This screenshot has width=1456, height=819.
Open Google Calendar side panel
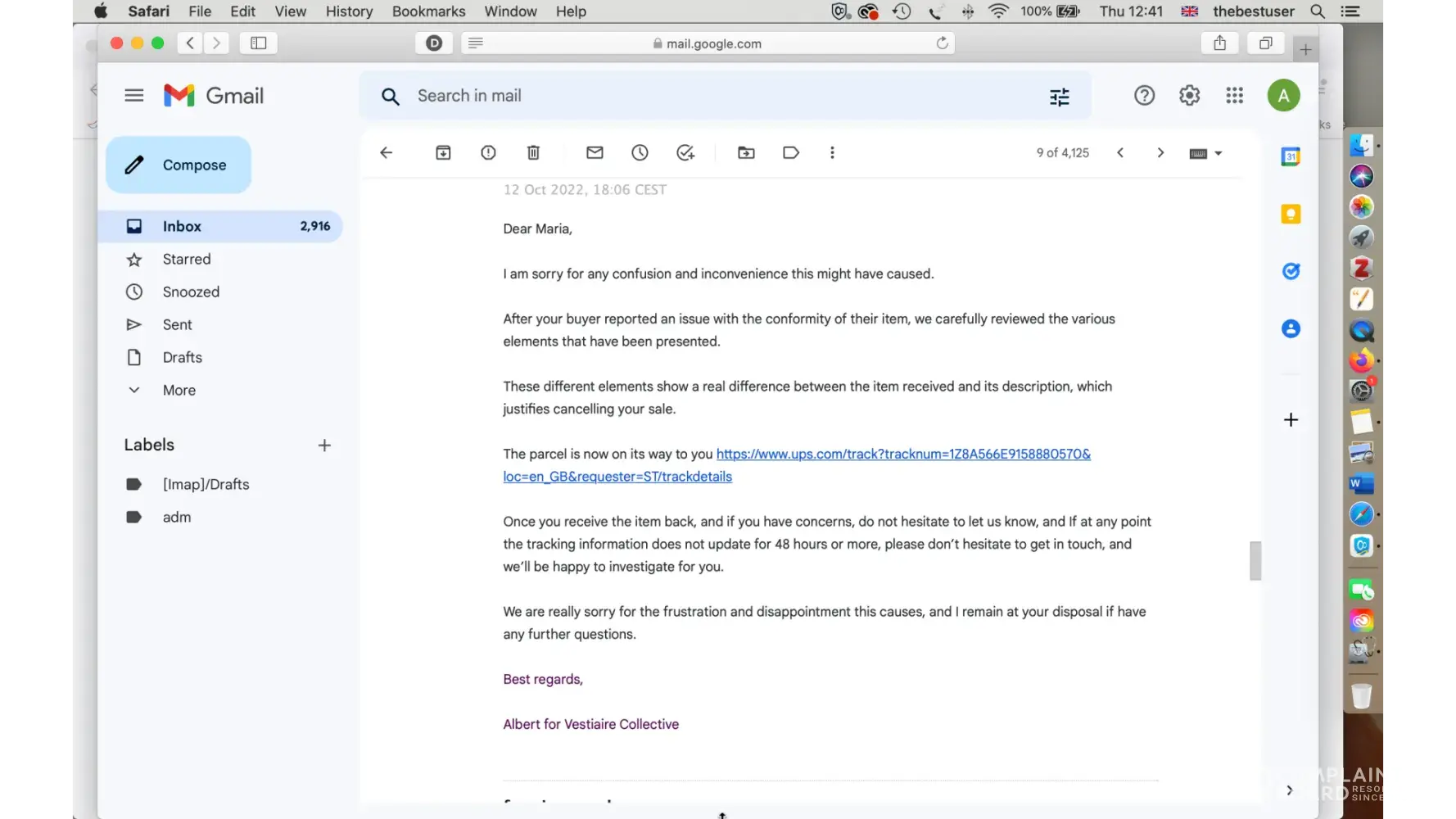pyautogui.click(x=1291, y=156)
